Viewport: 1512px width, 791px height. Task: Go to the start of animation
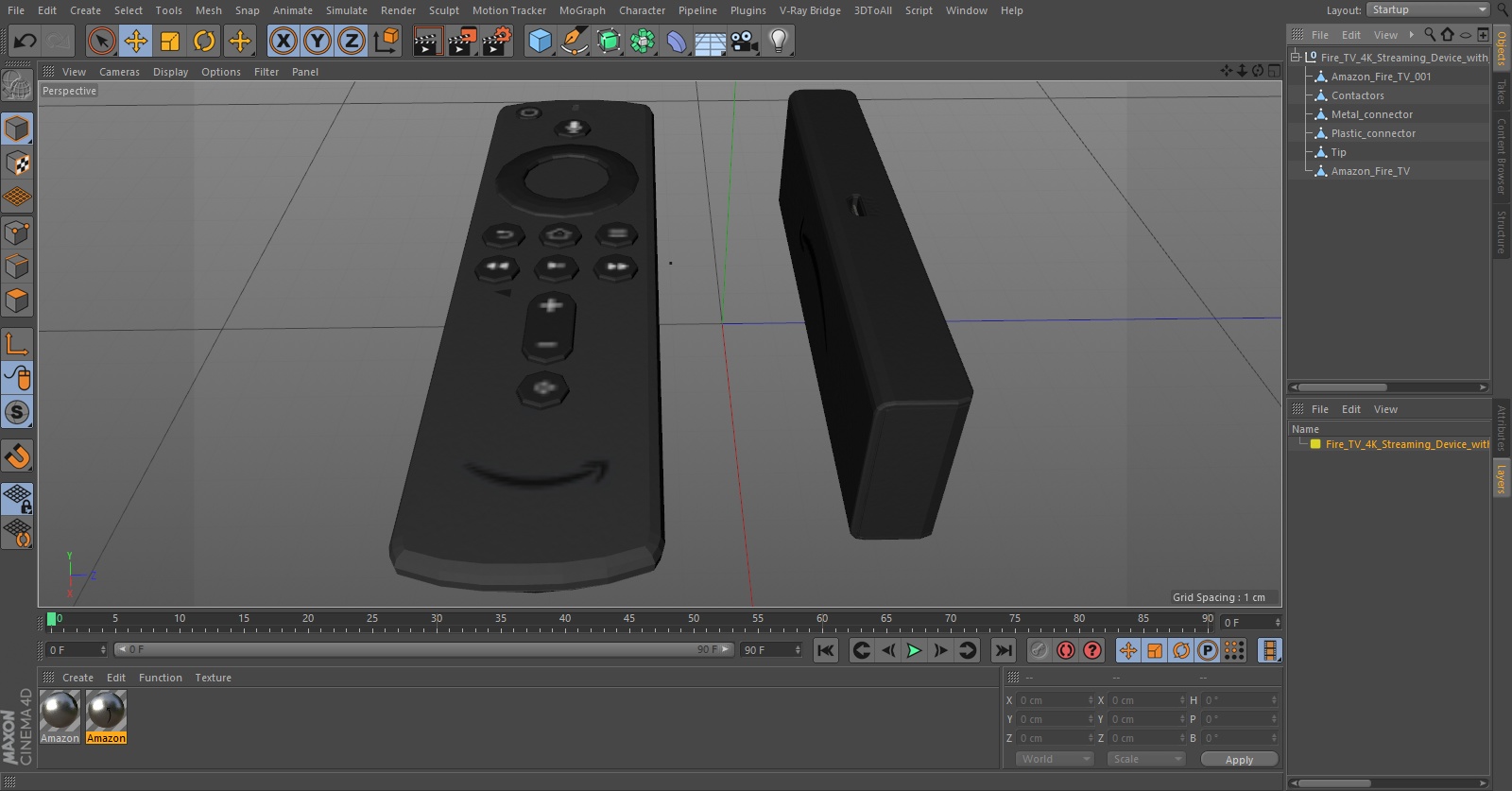click(x=826, y=650)
